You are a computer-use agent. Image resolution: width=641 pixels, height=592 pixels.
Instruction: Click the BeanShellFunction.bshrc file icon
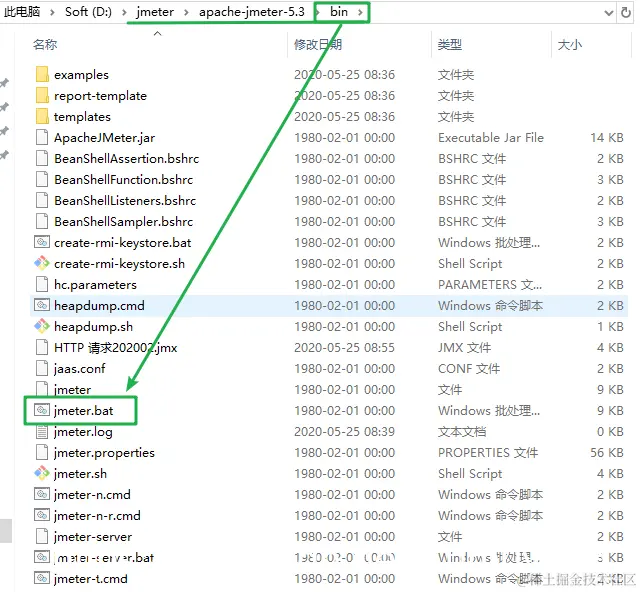point(42,179)
